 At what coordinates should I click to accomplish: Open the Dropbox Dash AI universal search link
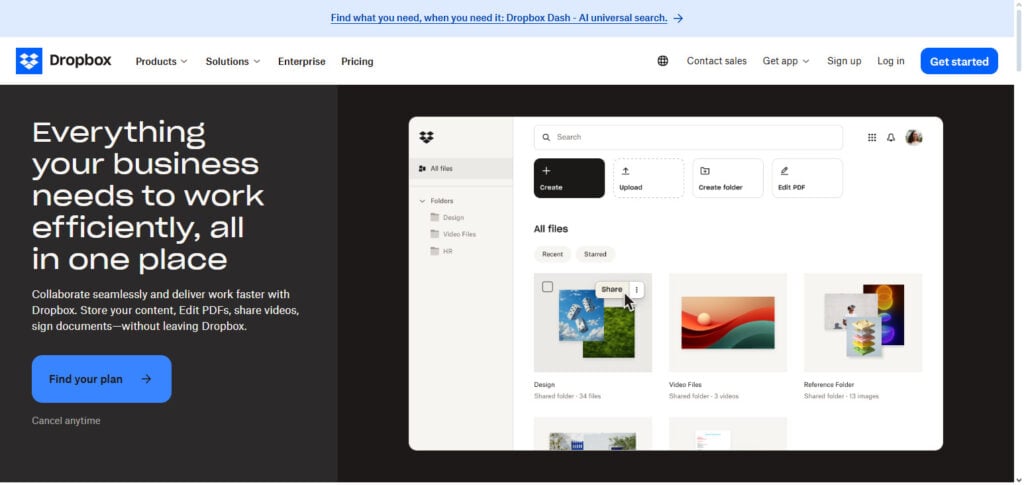click(x=499, y=18)
